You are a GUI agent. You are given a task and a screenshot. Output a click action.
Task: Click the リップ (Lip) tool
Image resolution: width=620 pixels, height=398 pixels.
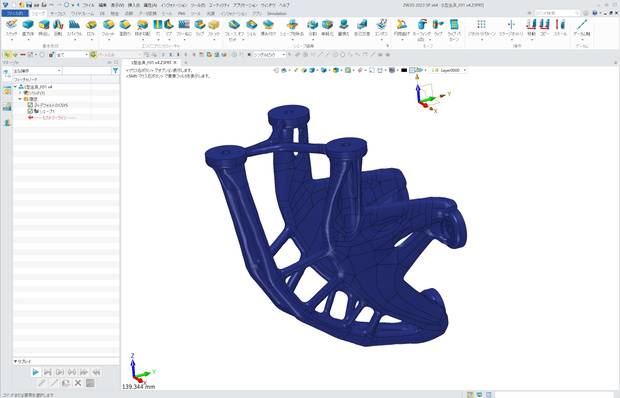tap(200, 28)
